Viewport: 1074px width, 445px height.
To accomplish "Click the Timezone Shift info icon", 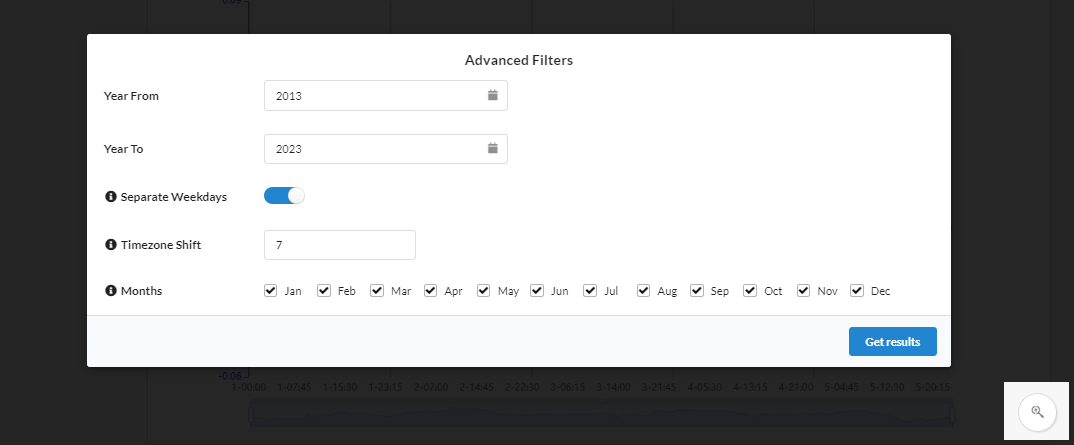I will tap(111, 244).
